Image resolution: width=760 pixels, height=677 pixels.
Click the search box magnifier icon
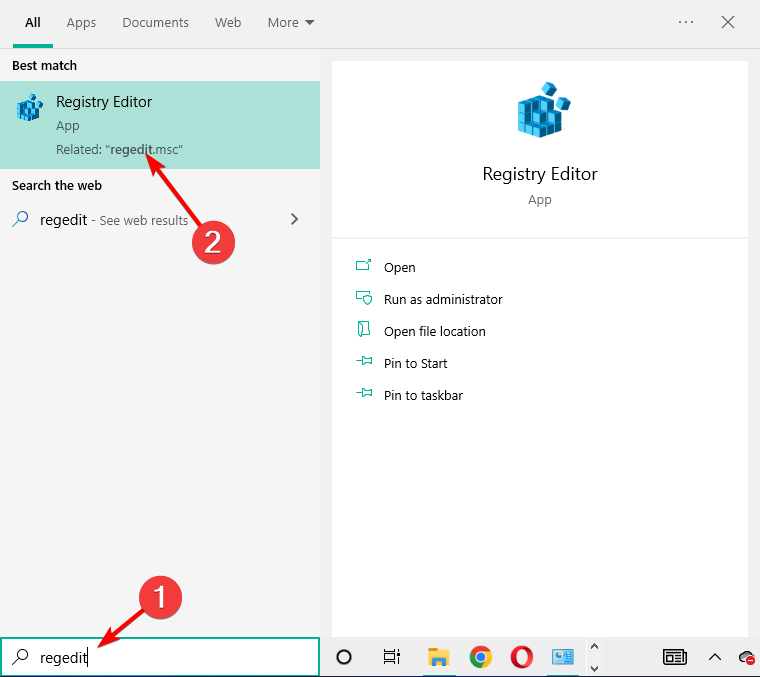click(x=20, y=657)
